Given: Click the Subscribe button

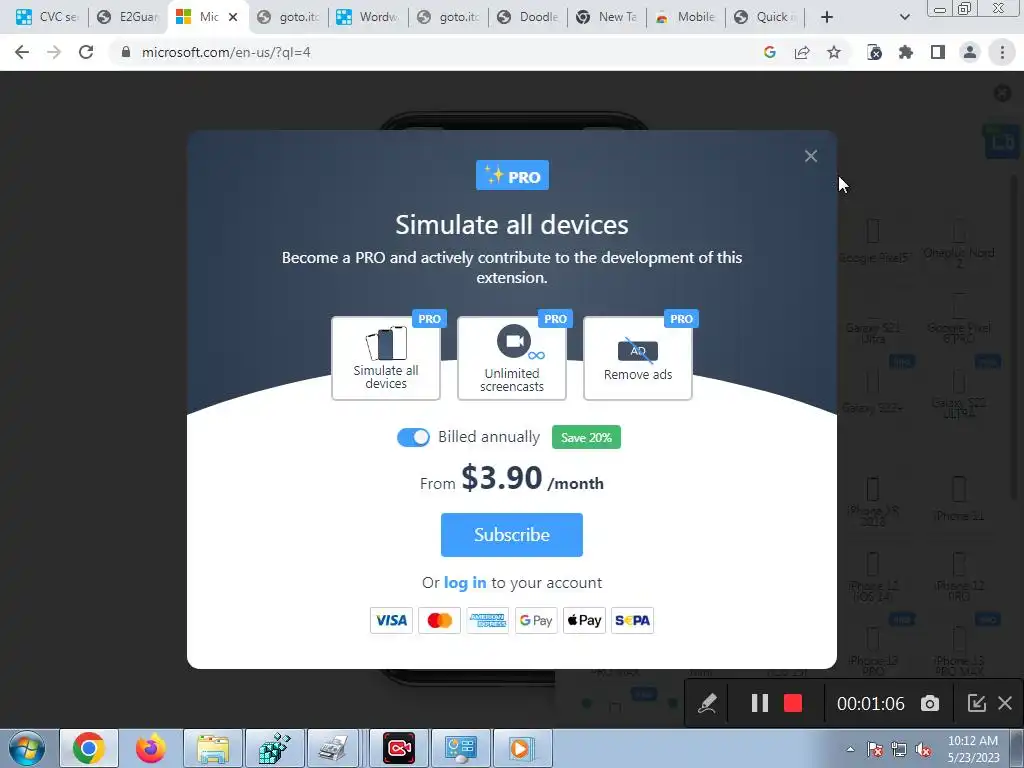Looking at the screenshot, I should pos(511,535).
